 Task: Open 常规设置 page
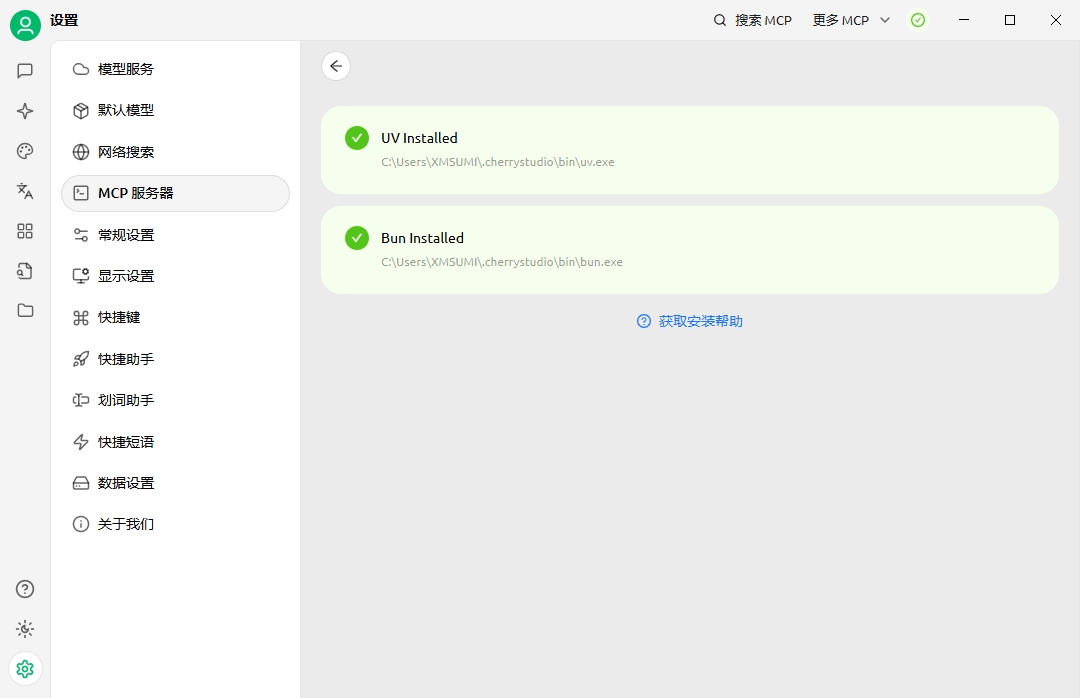click(x=176, y=235)
